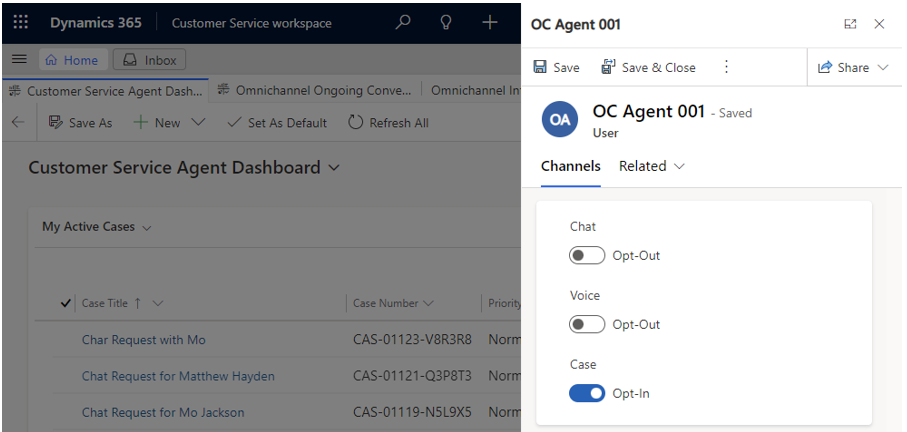Open the hamburger site map menu

point(19,60)
